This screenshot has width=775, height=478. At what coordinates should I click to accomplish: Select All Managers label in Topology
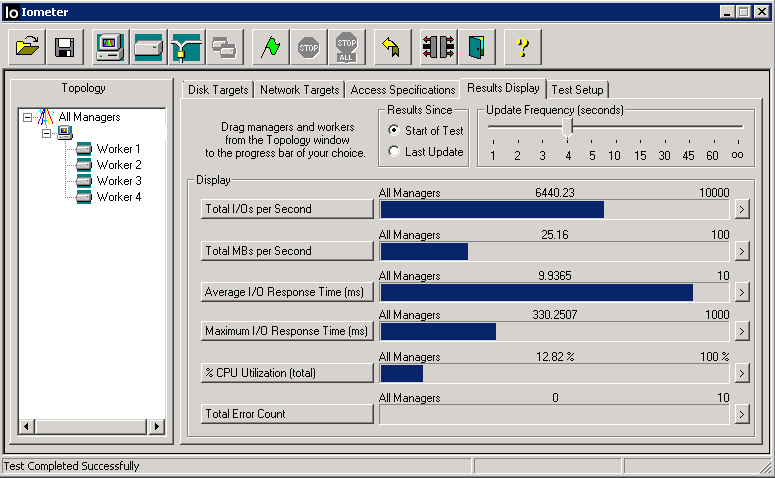(89, 117)
